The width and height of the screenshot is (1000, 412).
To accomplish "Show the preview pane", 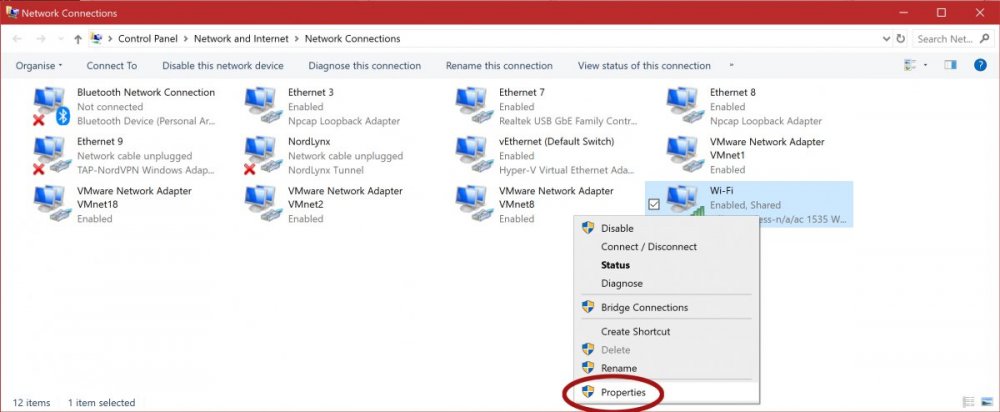I will (x=950, y=65).
